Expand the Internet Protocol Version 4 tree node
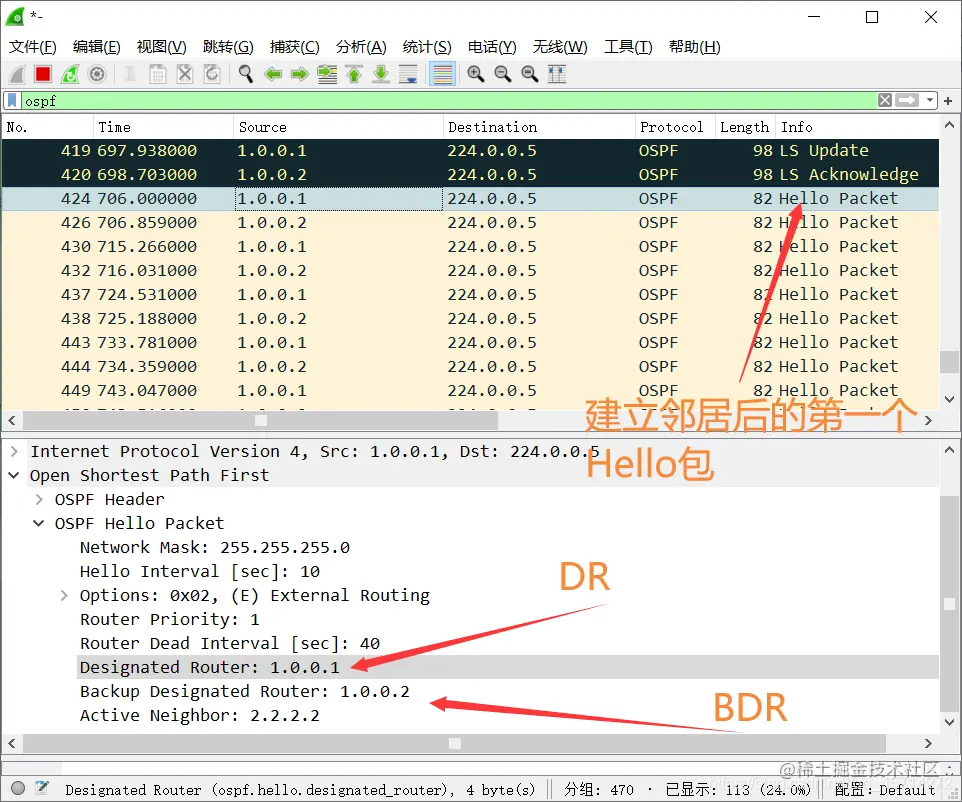This screenshot has height=802, width=962. point(14,452)
